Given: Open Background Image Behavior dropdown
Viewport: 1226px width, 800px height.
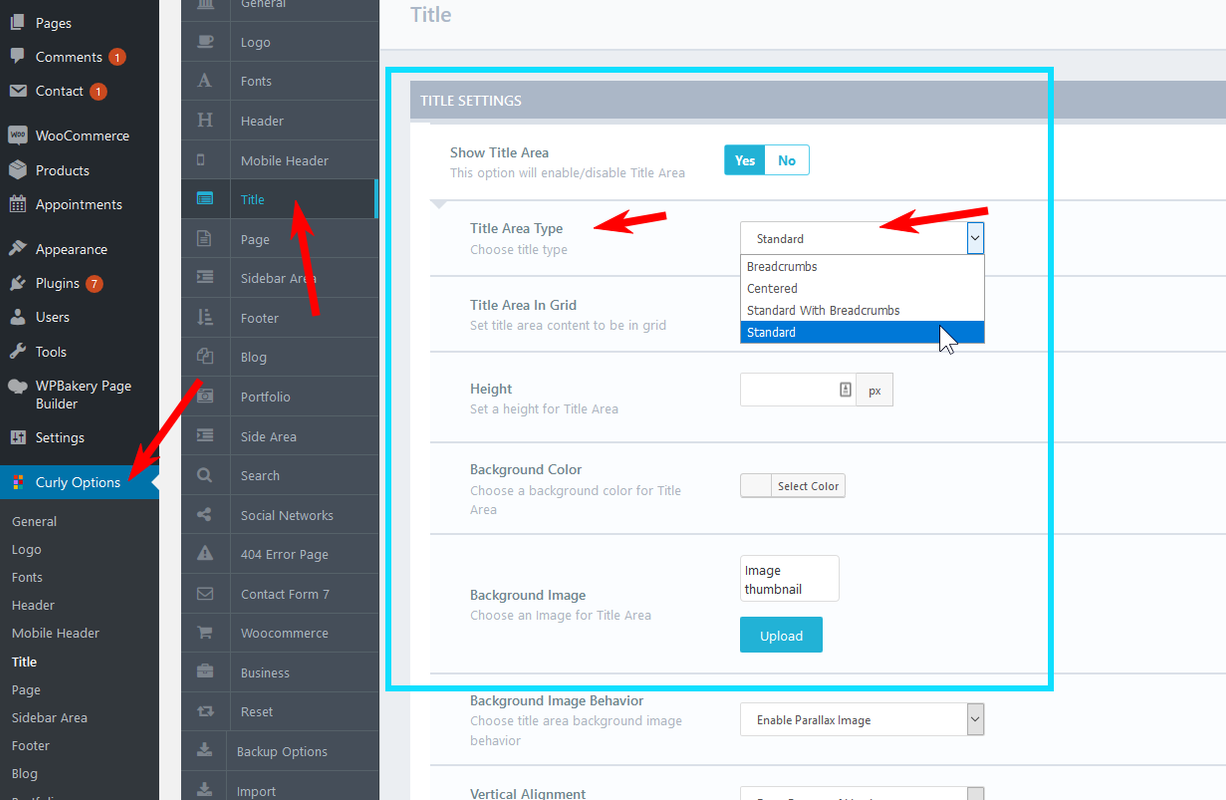Looking at the screenshot, I should click(x=862, y=720).
